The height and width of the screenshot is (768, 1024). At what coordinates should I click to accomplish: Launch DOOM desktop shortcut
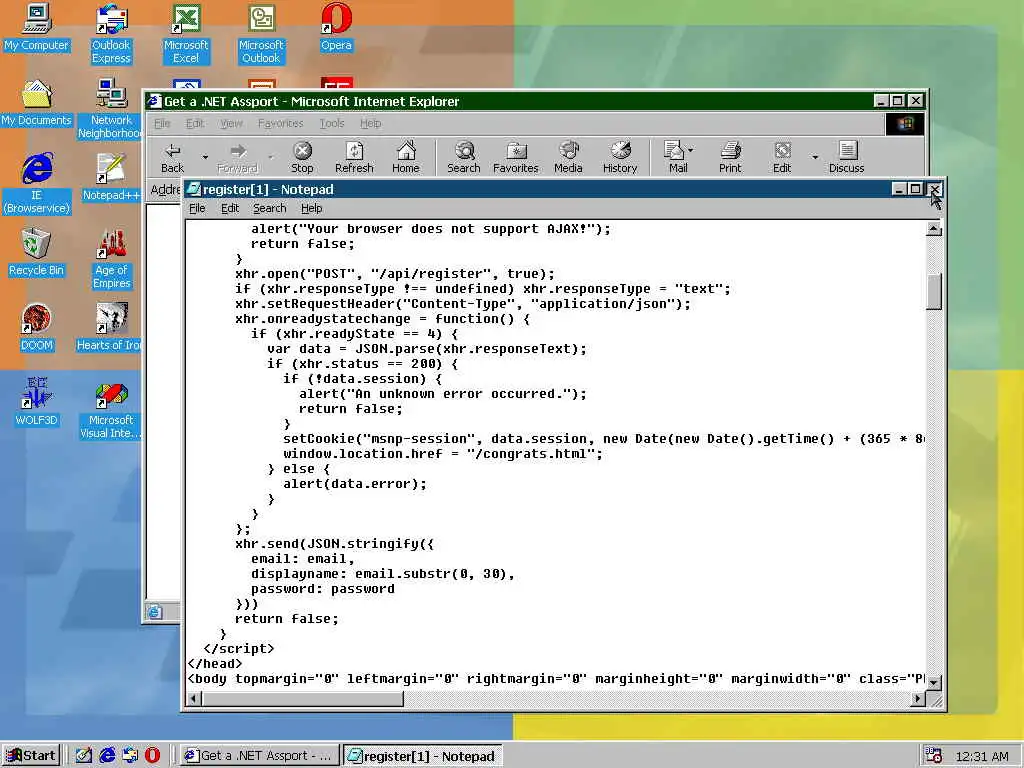point(36,328)
